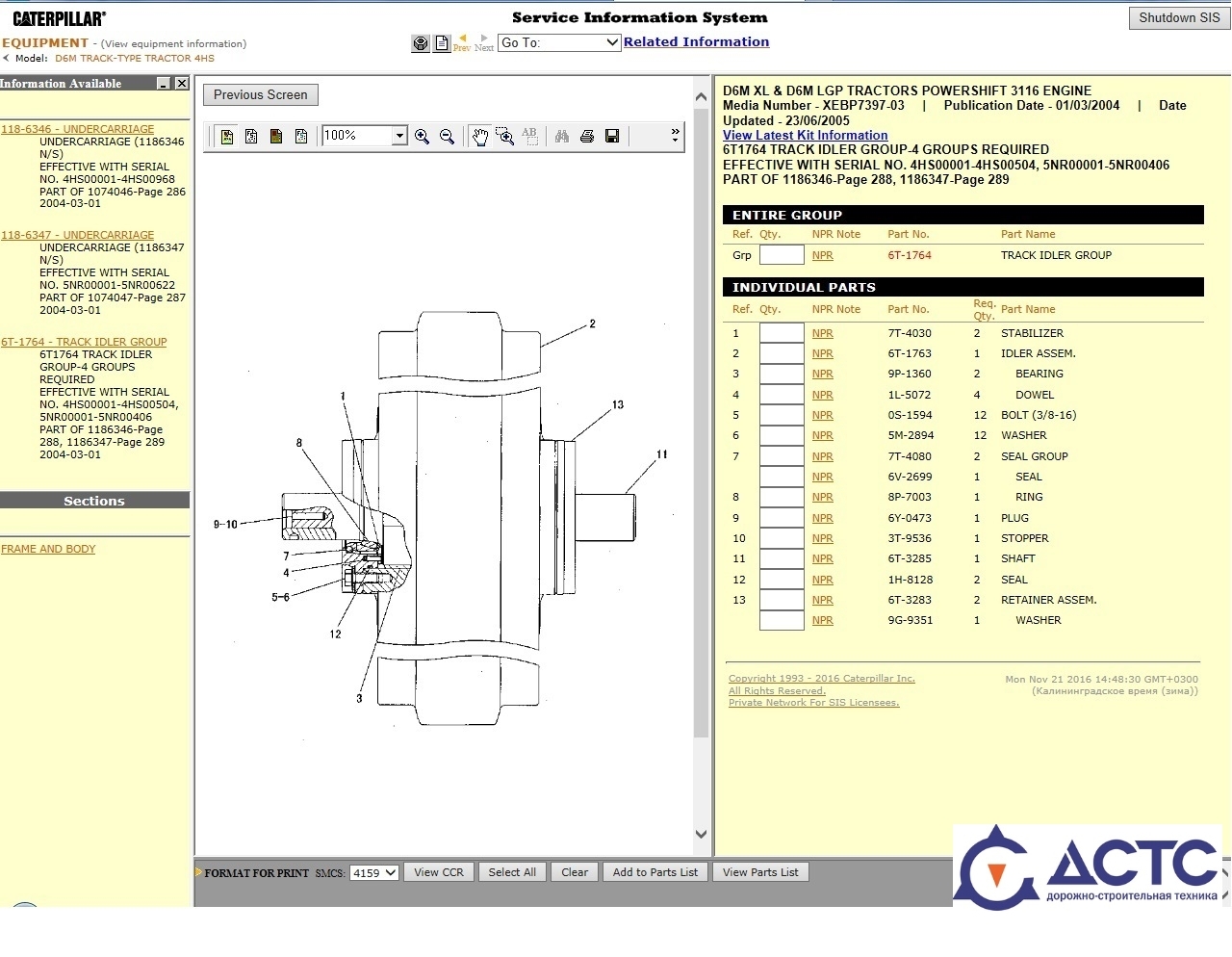Click the View CCR button
1232x957 pixels.
pyautogui.click(x=439, y=872)
